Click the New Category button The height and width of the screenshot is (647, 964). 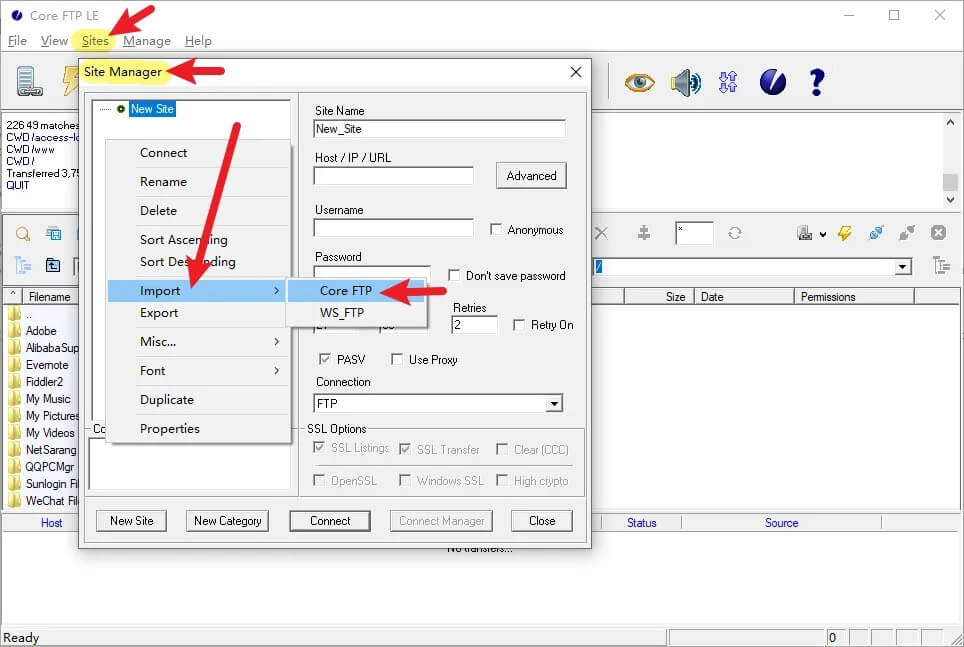227,520
